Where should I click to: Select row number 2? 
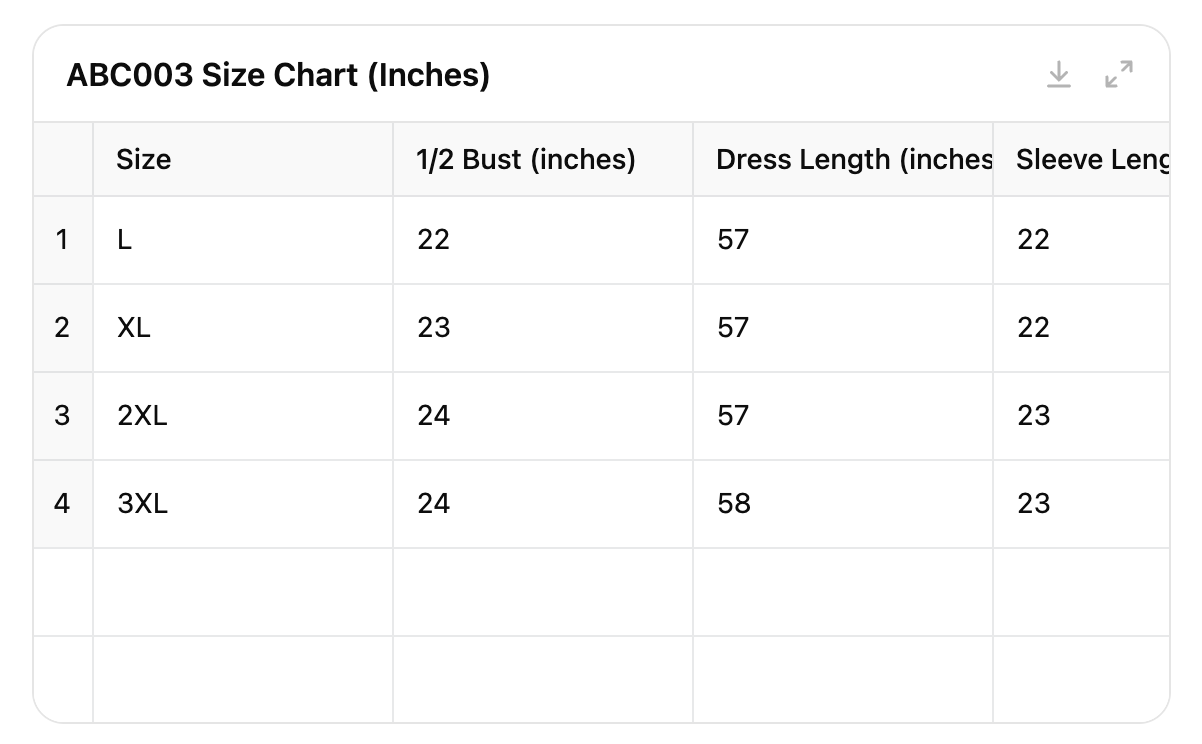click(x=62, y=328)
